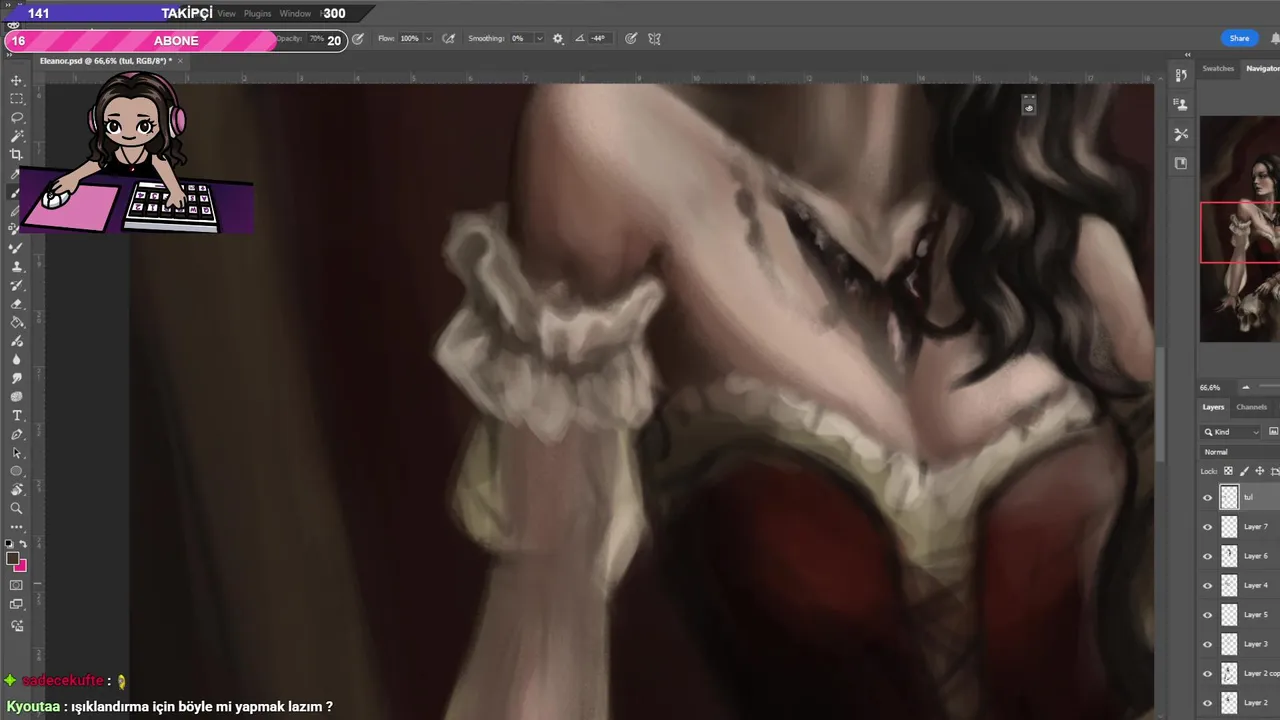Image resolution: width=1280 pixels, height=720 pixels.
Task: Click the Flow 100% input field
Action: coord(410,39)
